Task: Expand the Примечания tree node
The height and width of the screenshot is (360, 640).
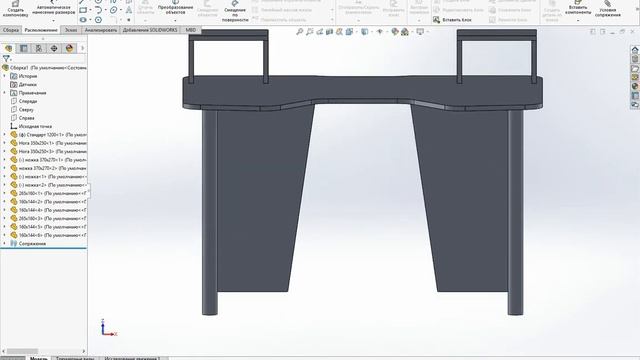Action: coord(4,93)
